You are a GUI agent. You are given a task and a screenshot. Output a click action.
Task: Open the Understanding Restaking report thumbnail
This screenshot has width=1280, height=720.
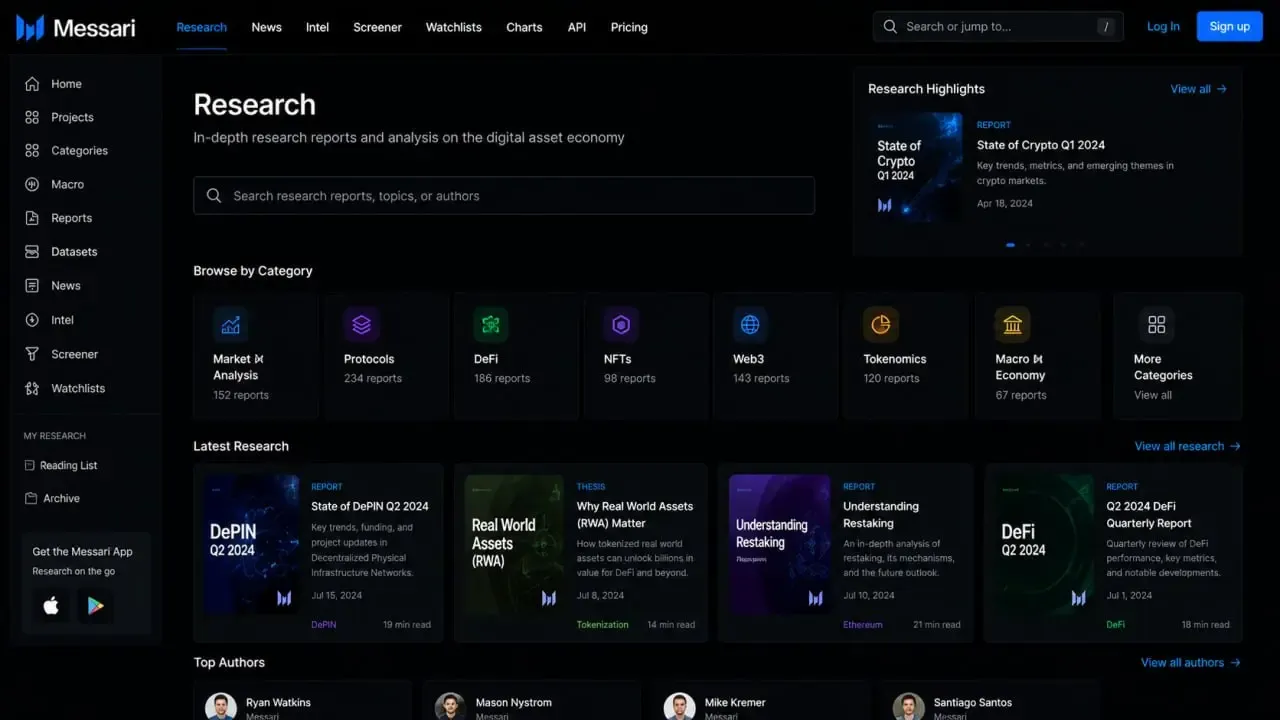(x=779, y=544)
